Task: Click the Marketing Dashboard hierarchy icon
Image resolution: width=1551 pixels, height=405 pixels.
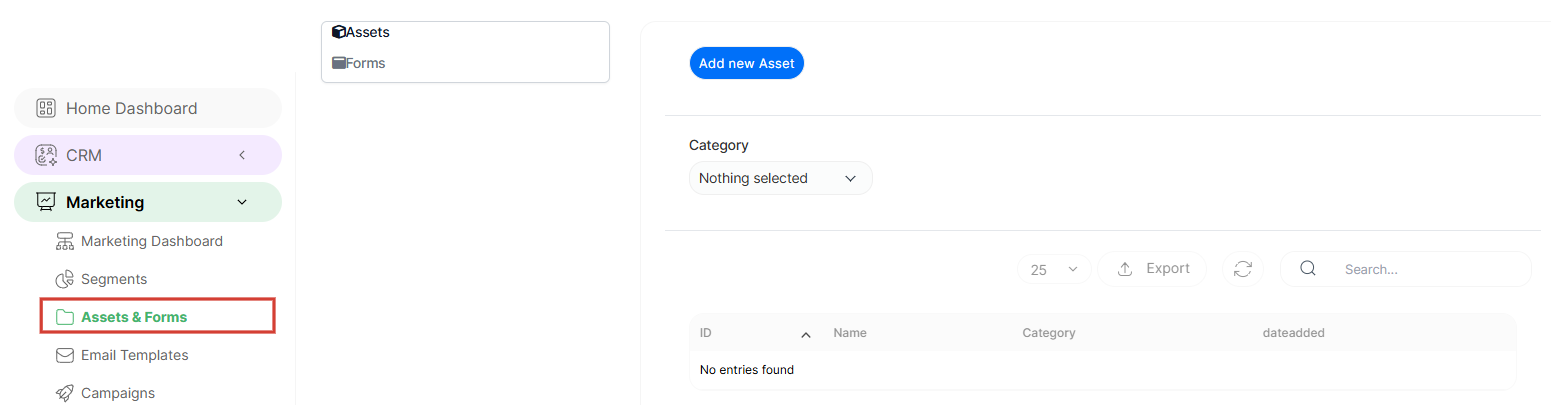Action: tap(65, 241)
